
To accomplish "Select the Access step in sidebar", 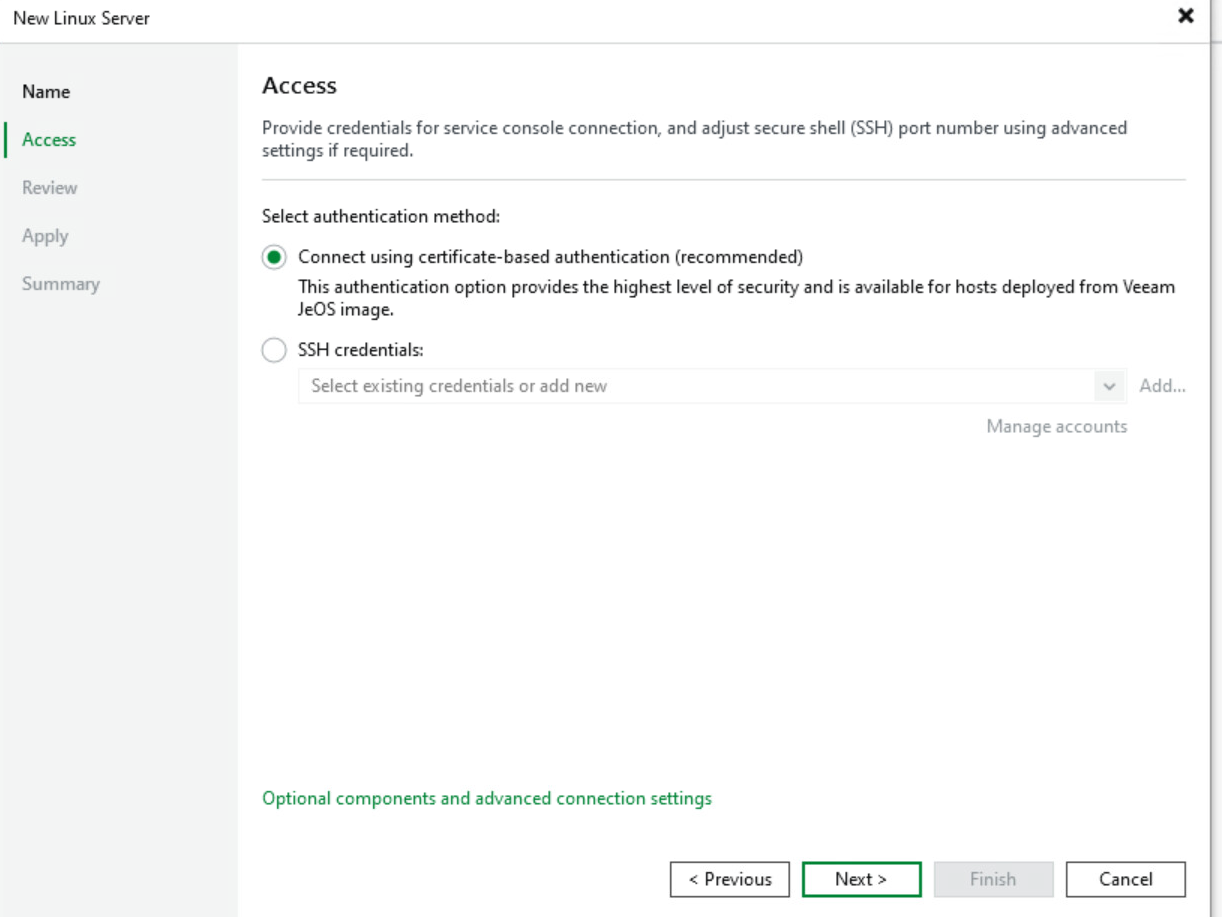I will click(x=49, y=140).
